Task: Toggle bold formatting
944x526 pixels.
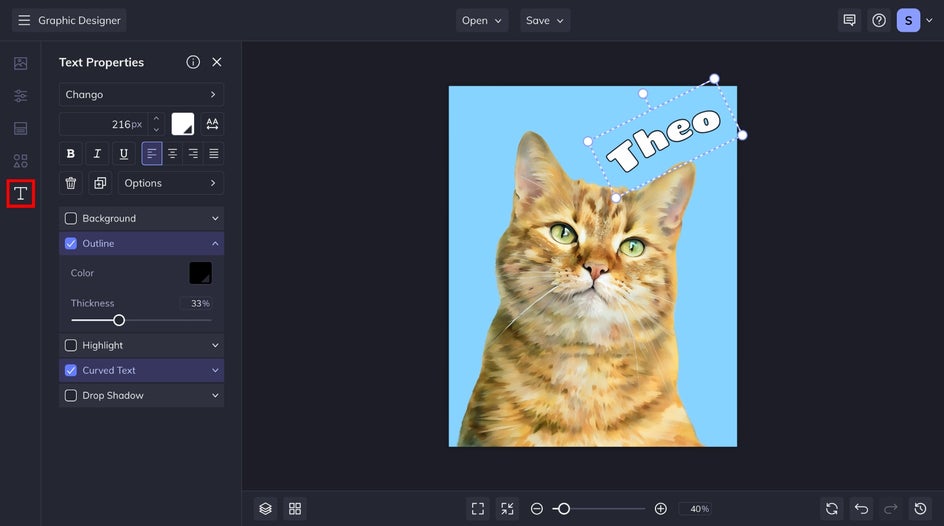Action: (70, 153)
